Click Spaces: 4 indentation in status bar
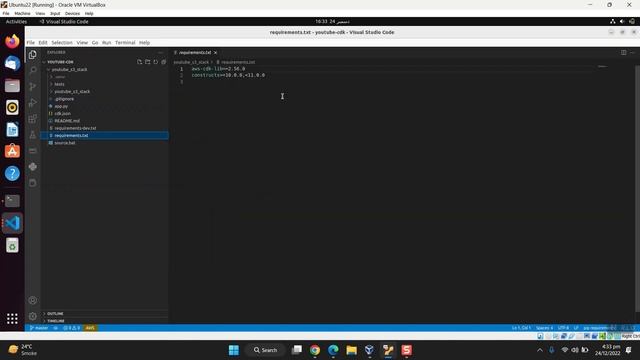The height and width of the screenshot is (360, 640). coord(544,328)
